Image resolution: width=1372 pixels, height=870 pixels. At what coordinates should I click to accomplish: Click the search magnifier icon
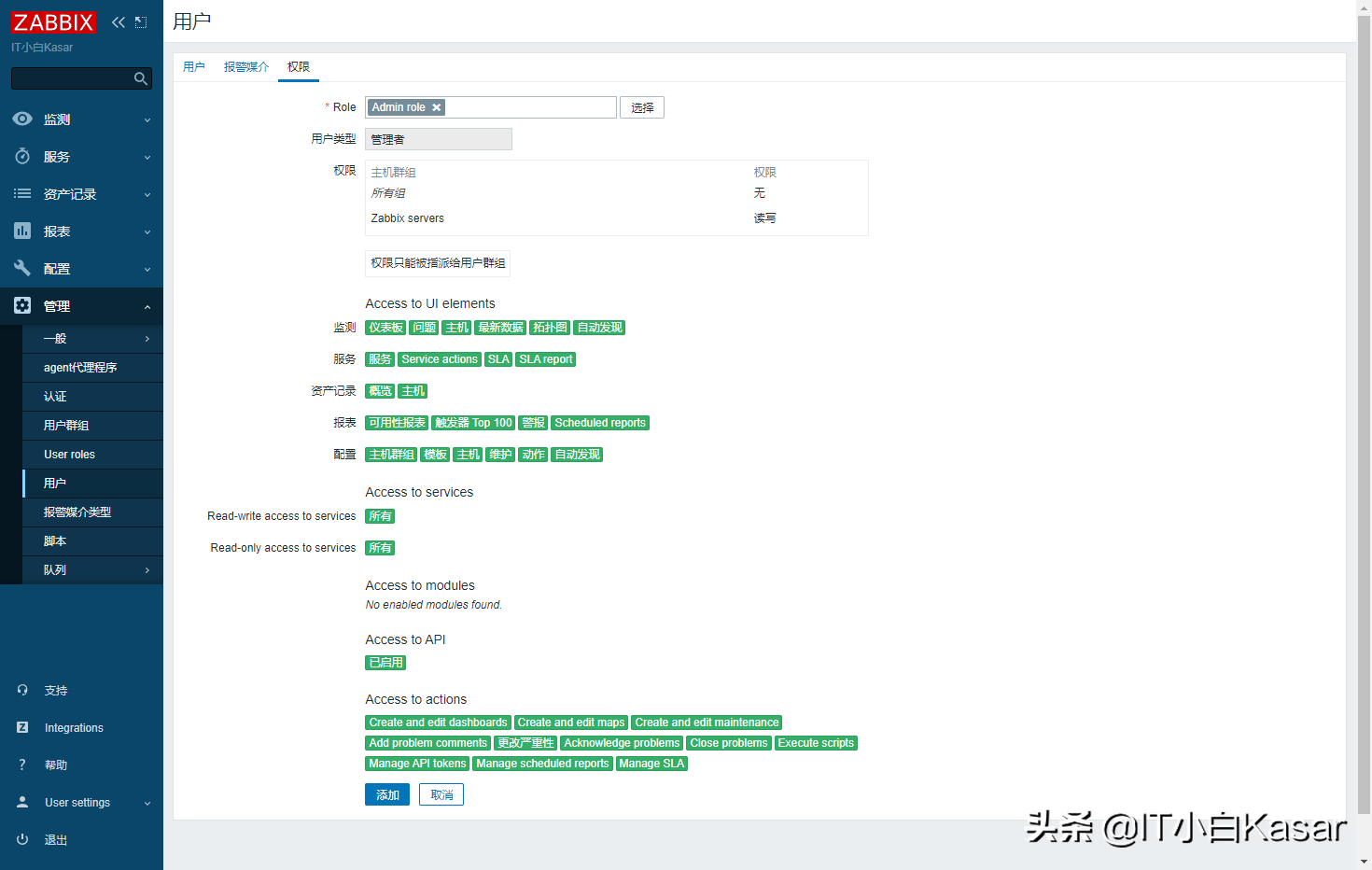(x=141, y=78)
